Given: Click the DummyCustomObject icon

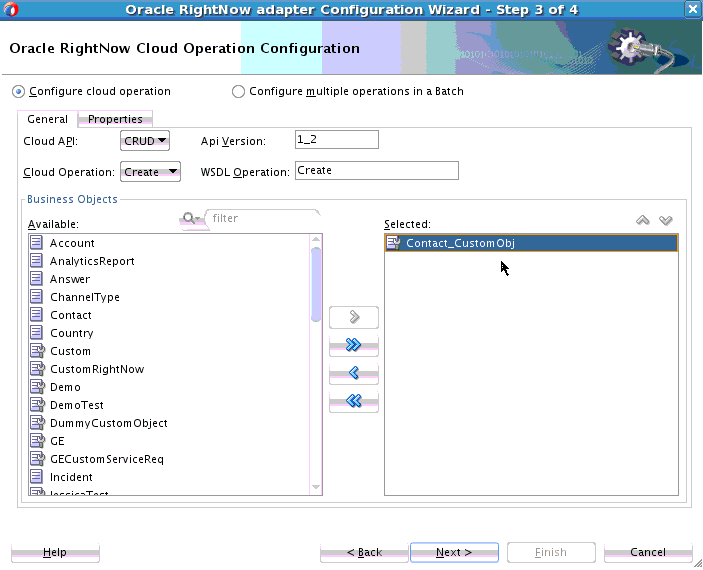Looking at the screenshot, I should (x=38, y=422).
